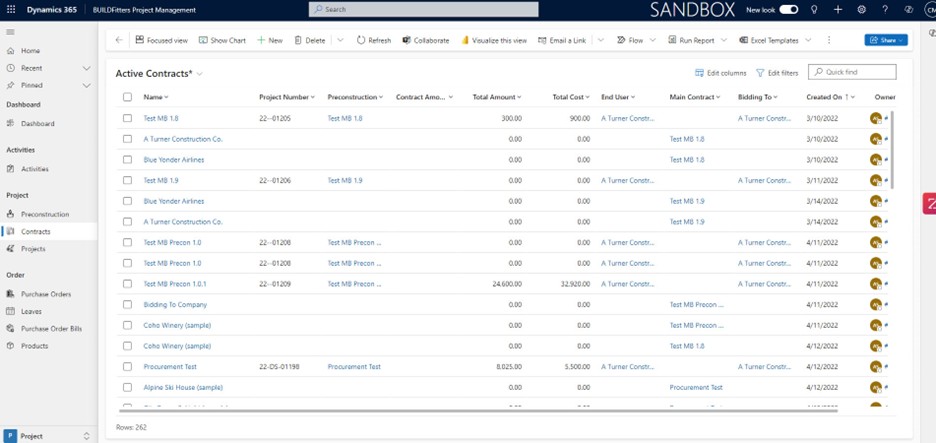Go to Preconstruction in the sidebar
This screenshot has width=936, height=443.
pyautogui.click(x=45, y=214)
